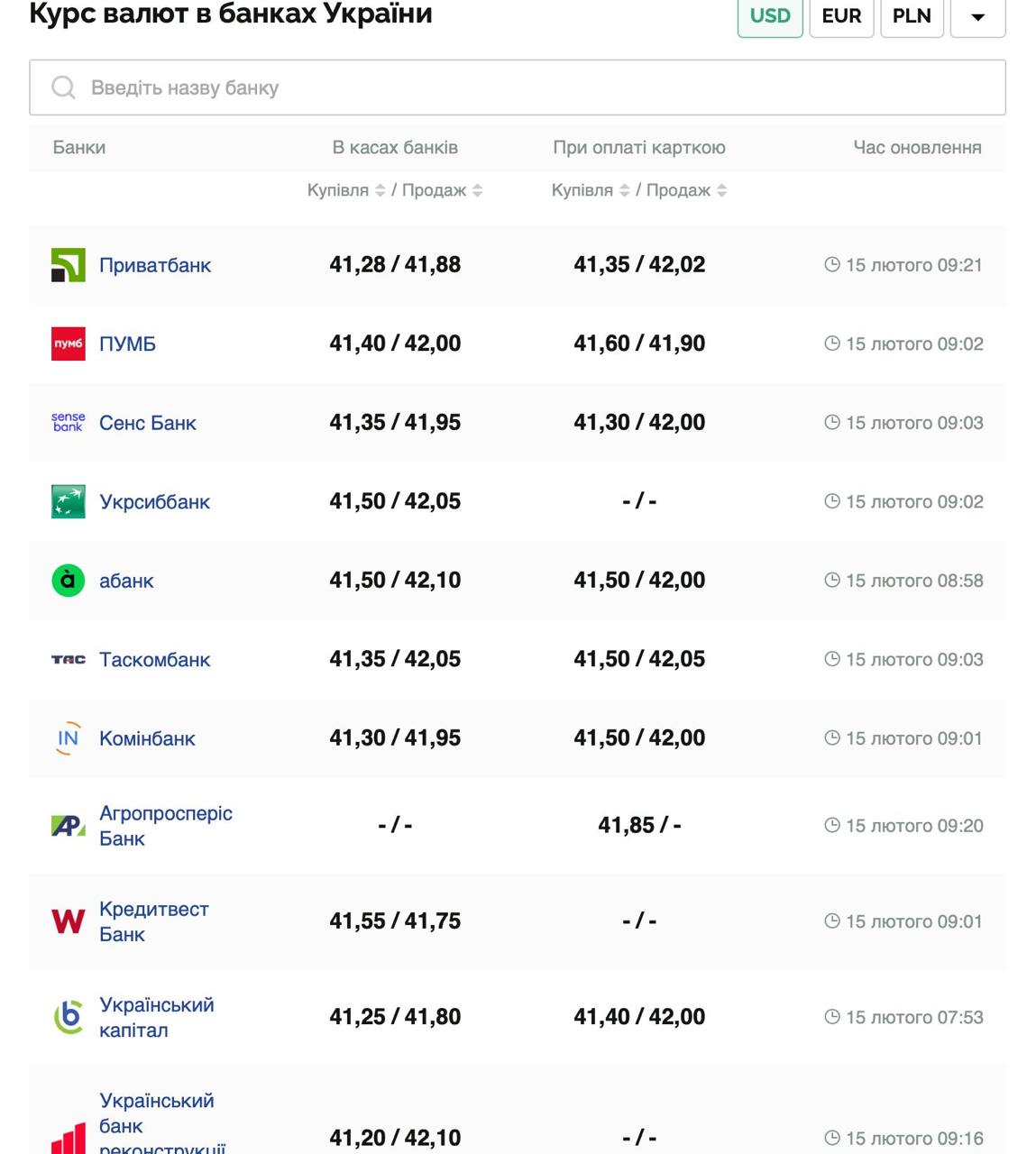The image size is (1036, 1154).
Task: Click the Комінбанк IN logo
Action: click(68, 738)
